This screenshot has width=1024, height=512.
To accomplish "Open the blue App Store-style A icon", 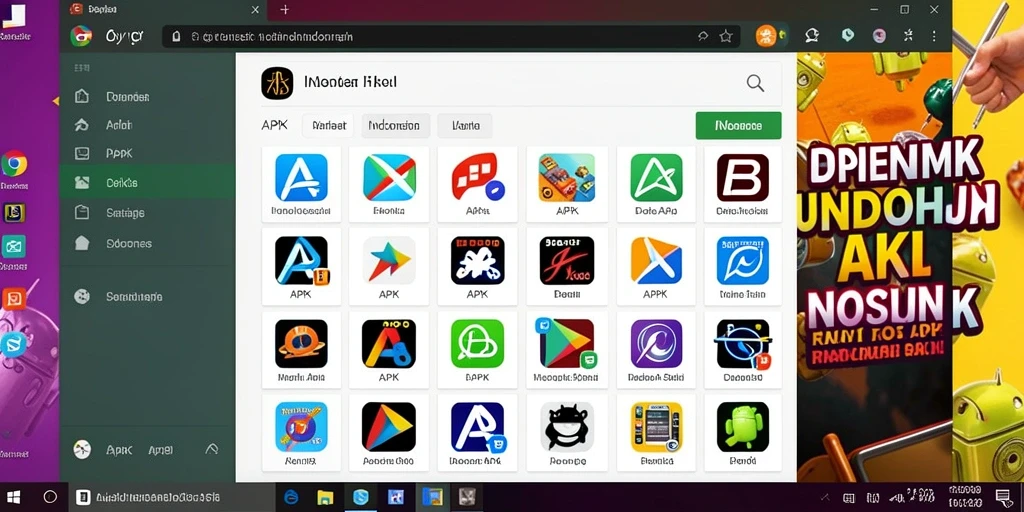I will click(x=301, y=177).
